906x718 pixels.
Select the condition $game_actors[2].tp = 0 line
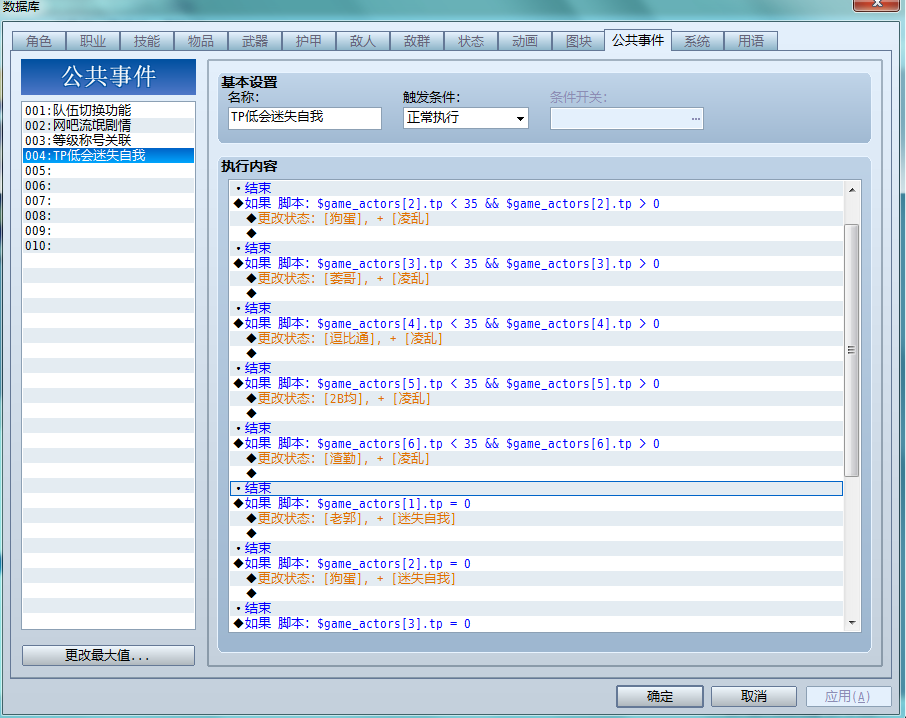click(536, 564)
